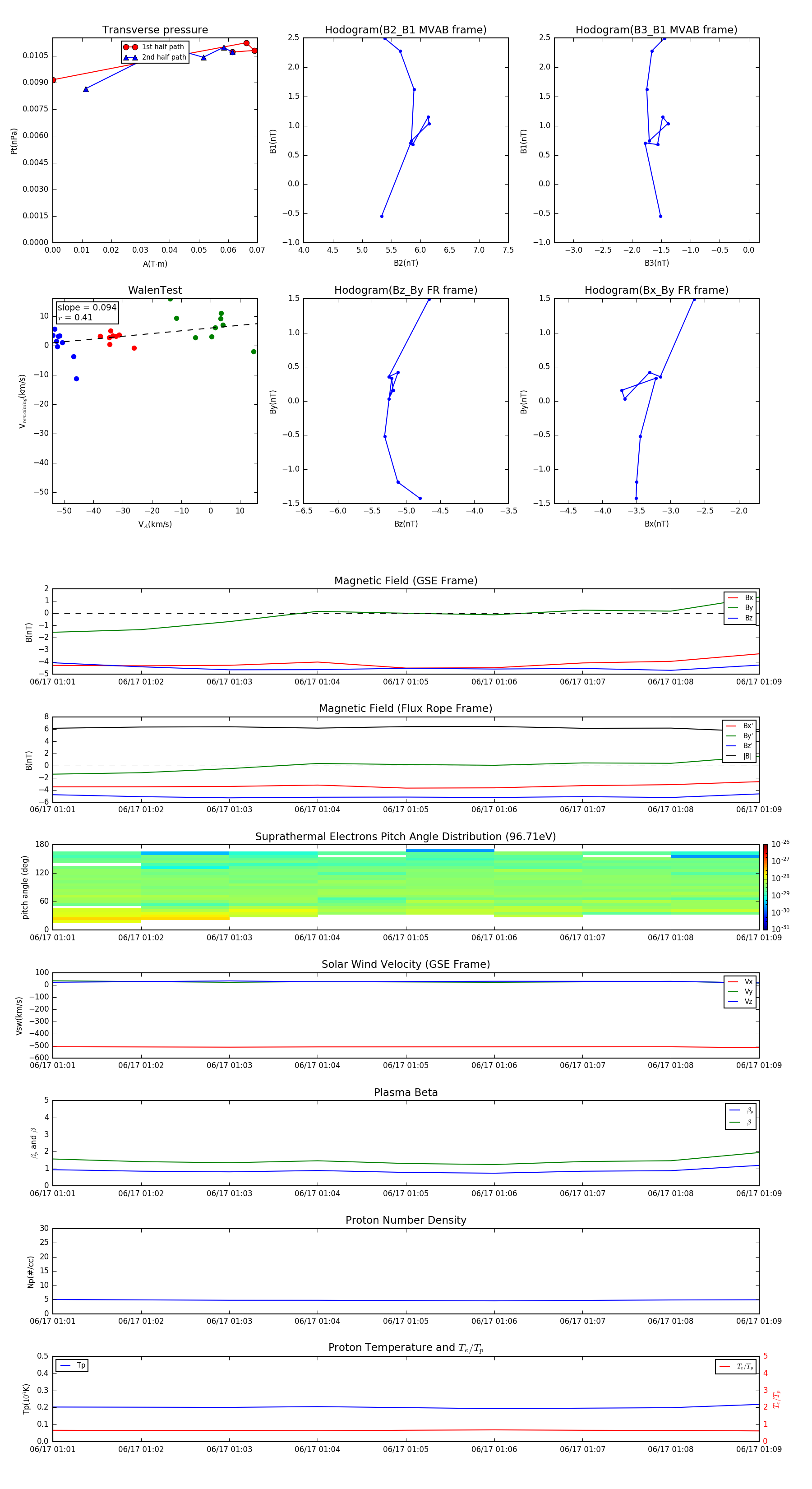This screenshot has height=1489, width=812.
Task: Click the 'r = 0.41' annotation
Action: coord(75,317)
